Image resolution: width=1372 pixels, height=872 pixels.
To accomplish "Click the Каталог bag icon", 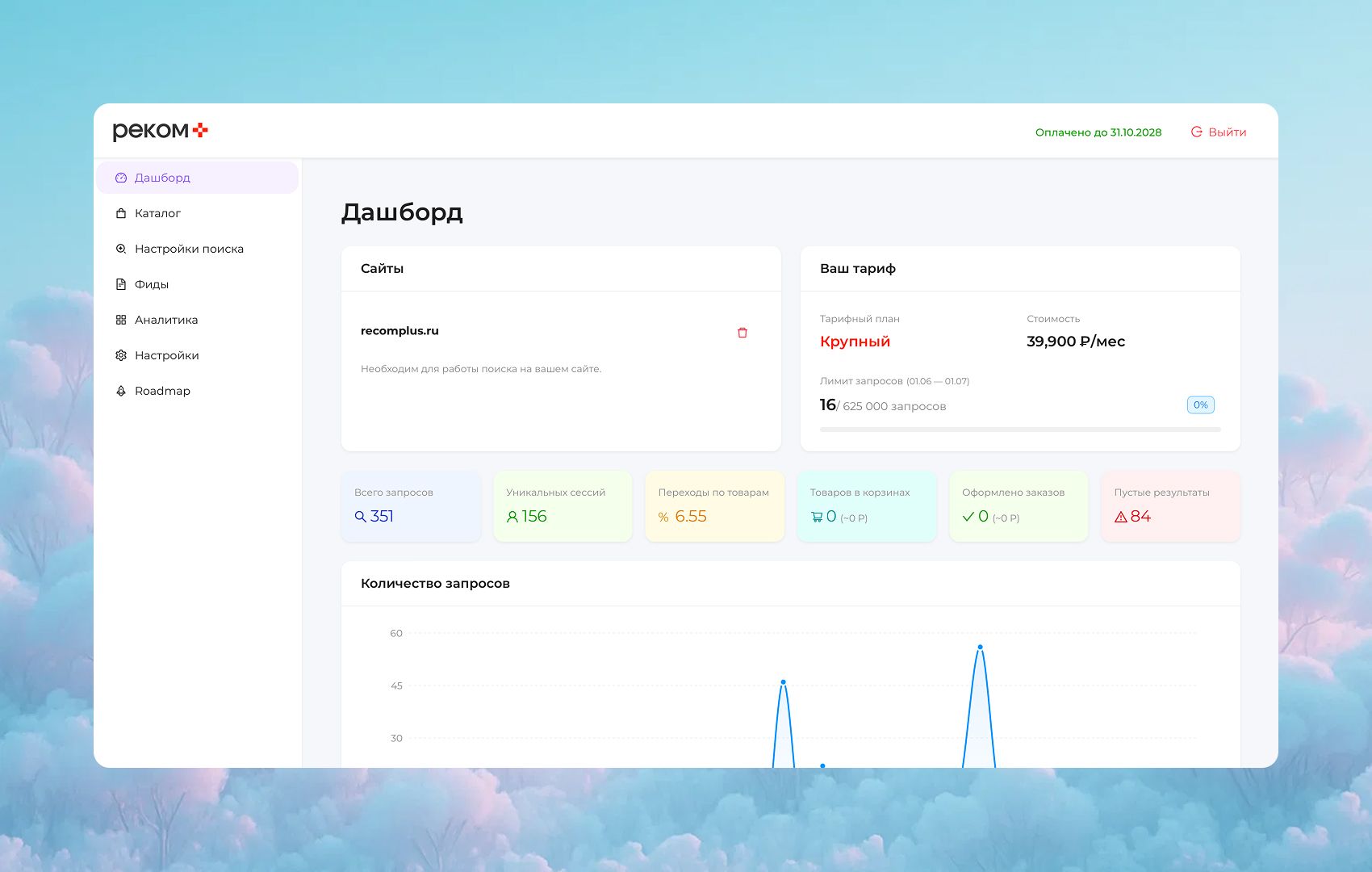I will pos(121,213).
